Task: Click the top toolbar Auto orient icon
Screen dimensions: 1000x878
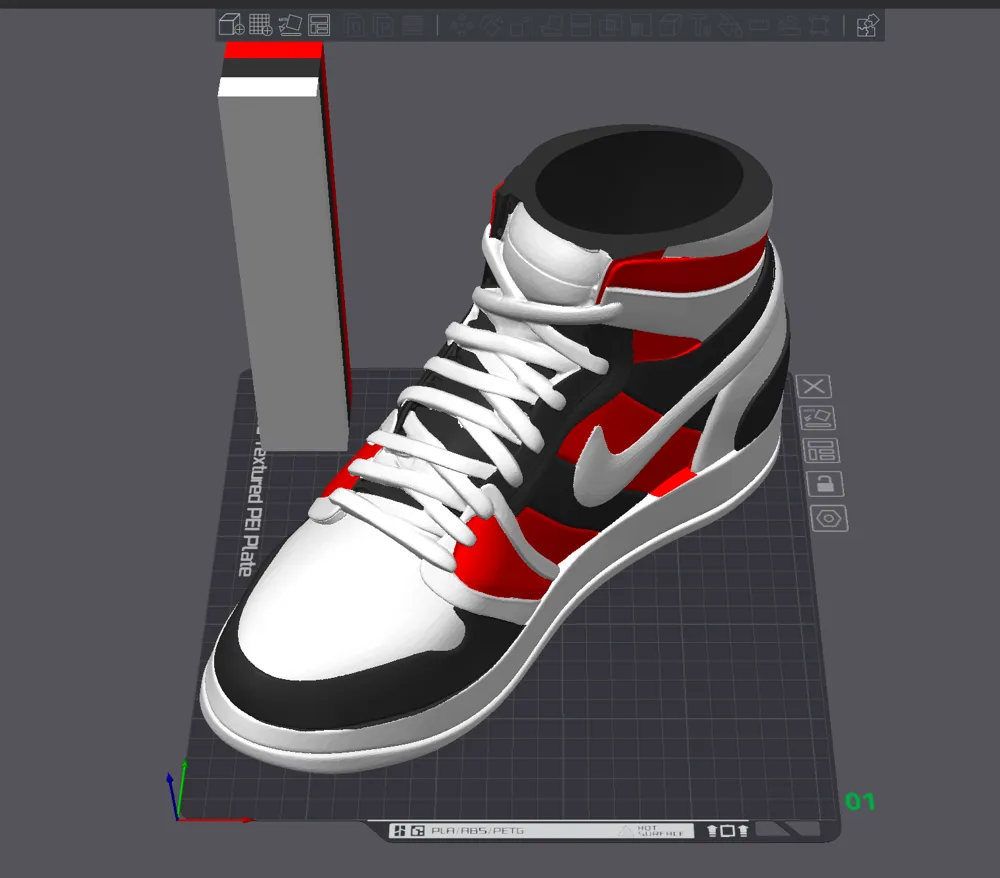Action: (x=290, y=25)
